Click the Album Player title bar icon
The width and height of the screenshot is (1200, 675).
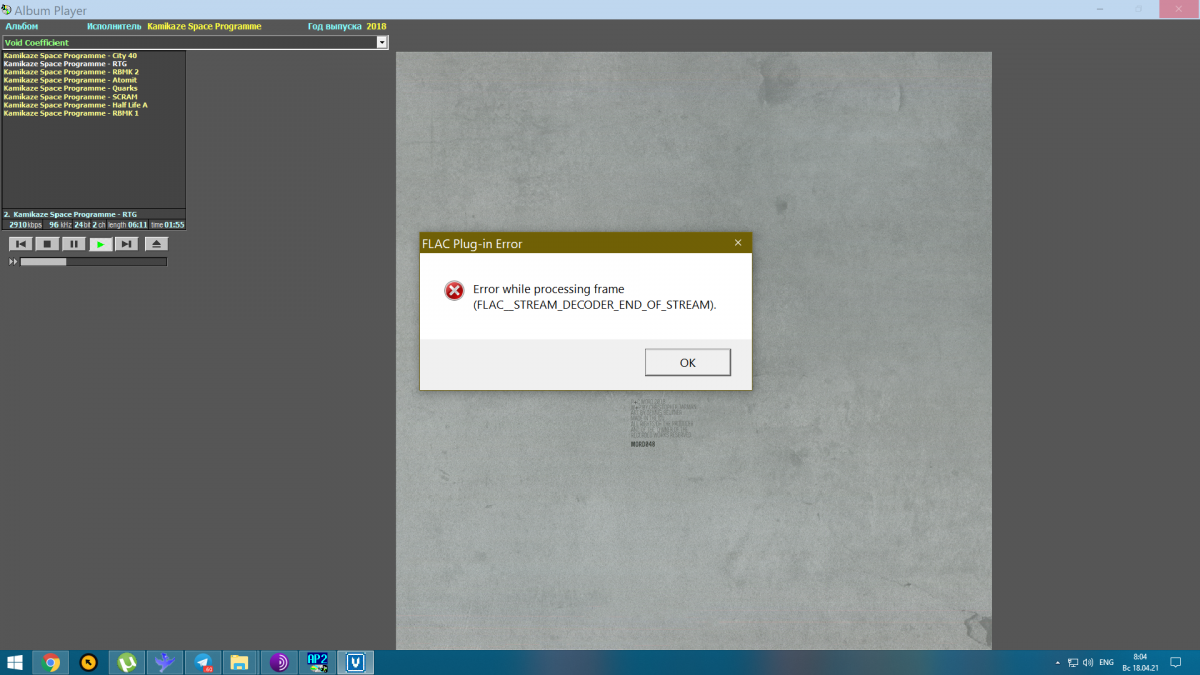(6, 9)
